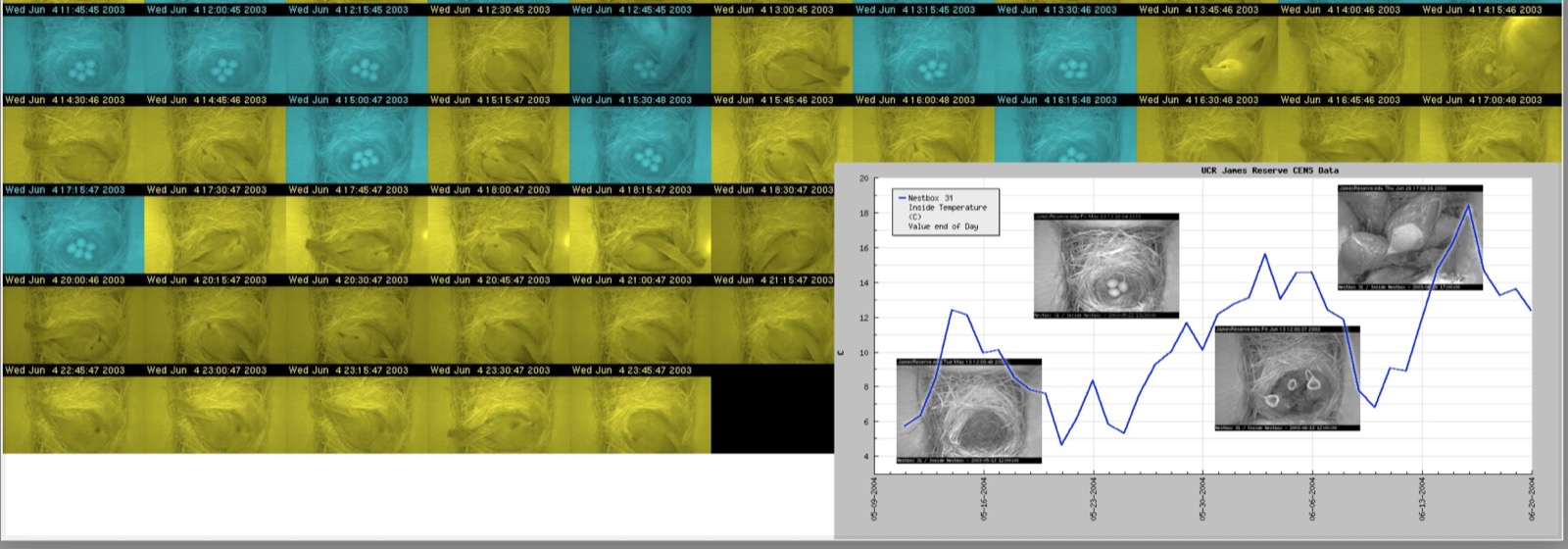Select the 12:15:45 cyan egg snapshot

[x=357, y=55]
